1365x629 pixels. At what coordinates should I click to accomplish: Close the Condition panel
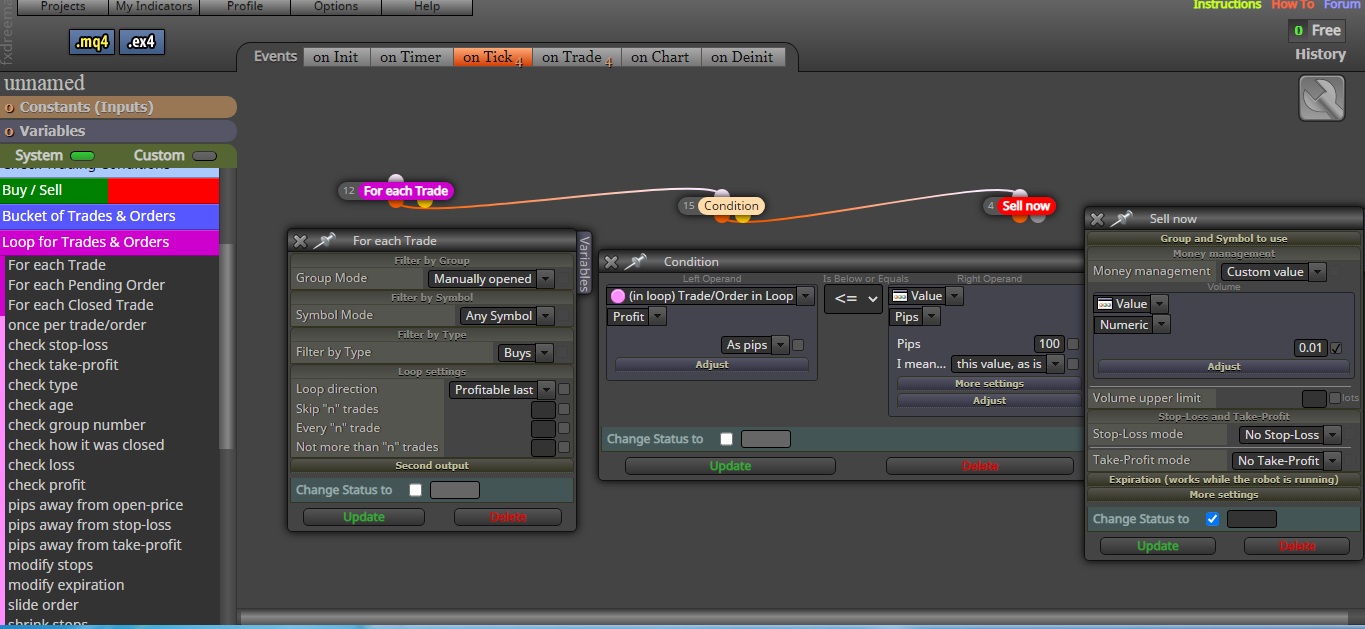click(611, 262)
